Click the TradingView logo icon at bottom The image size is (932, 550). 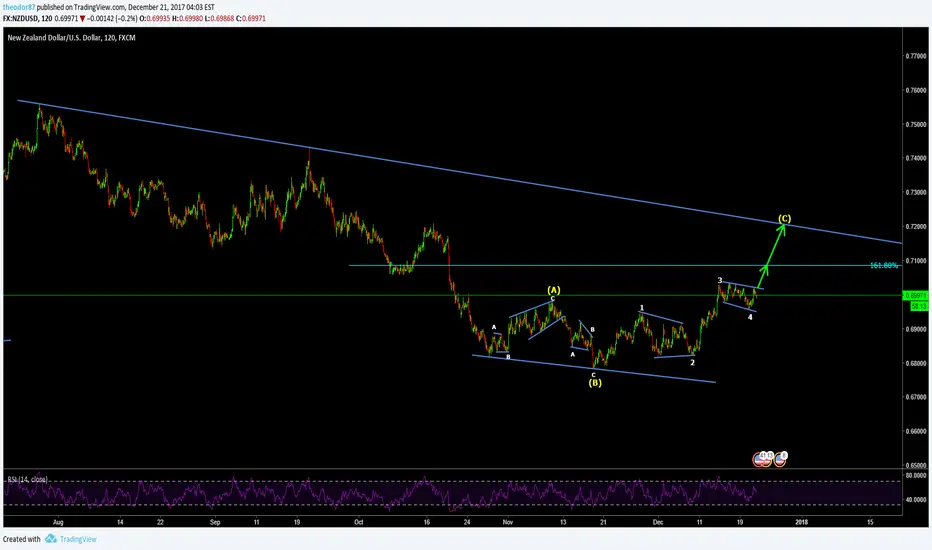click(51, 539)
